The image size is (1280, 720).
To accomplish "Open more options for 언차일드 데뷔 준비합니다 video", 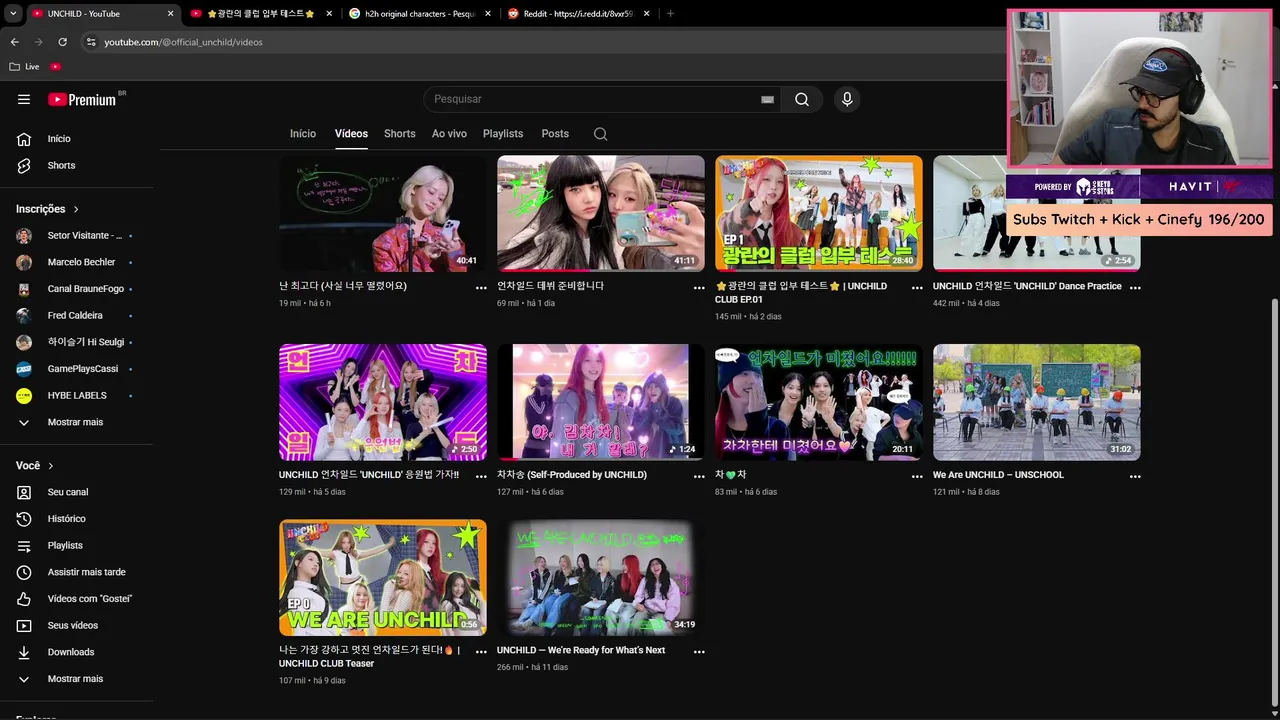I will [699, 287].
